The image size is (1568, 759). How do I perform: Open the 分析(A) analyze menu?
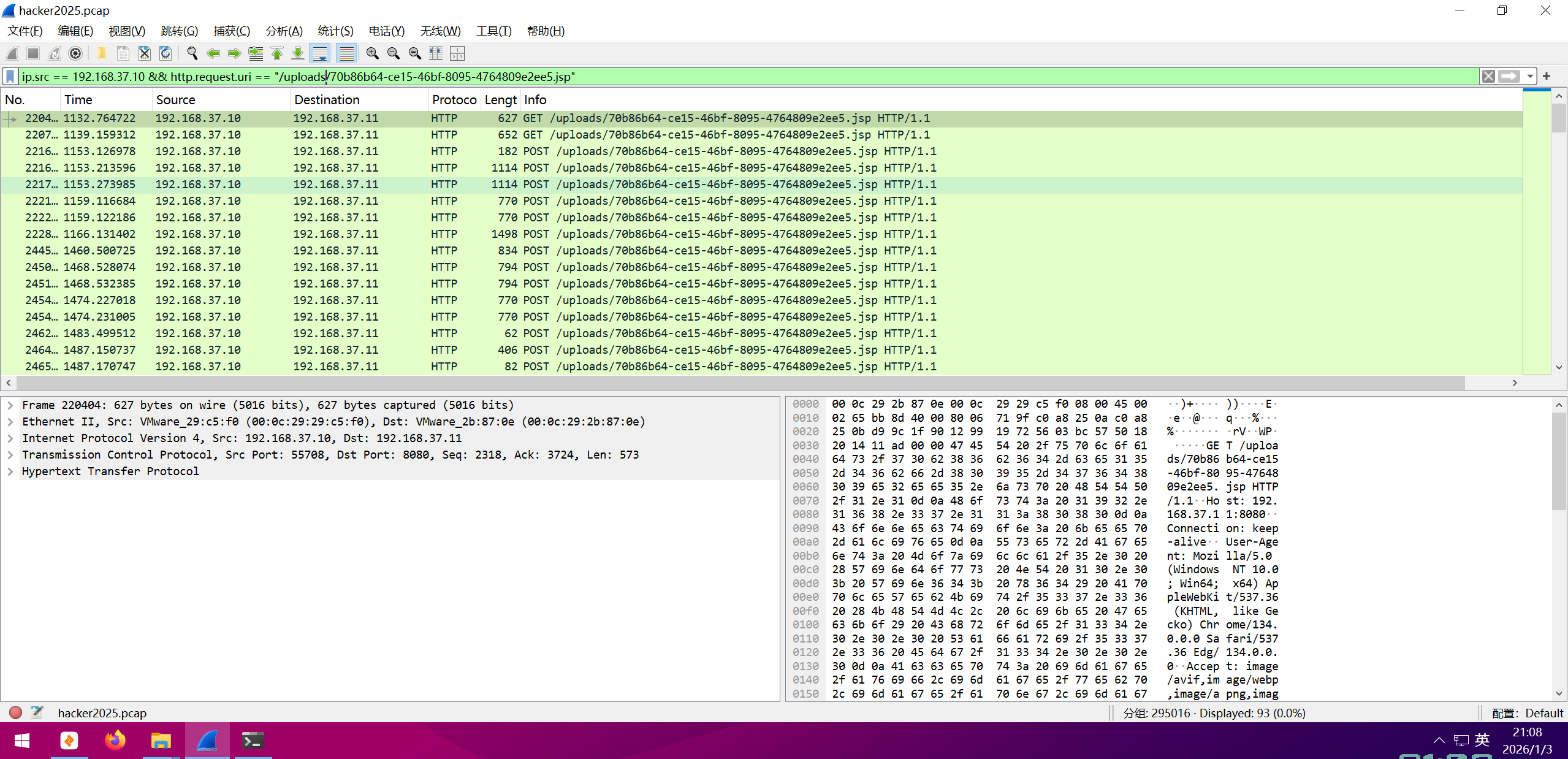pos(284,31)
